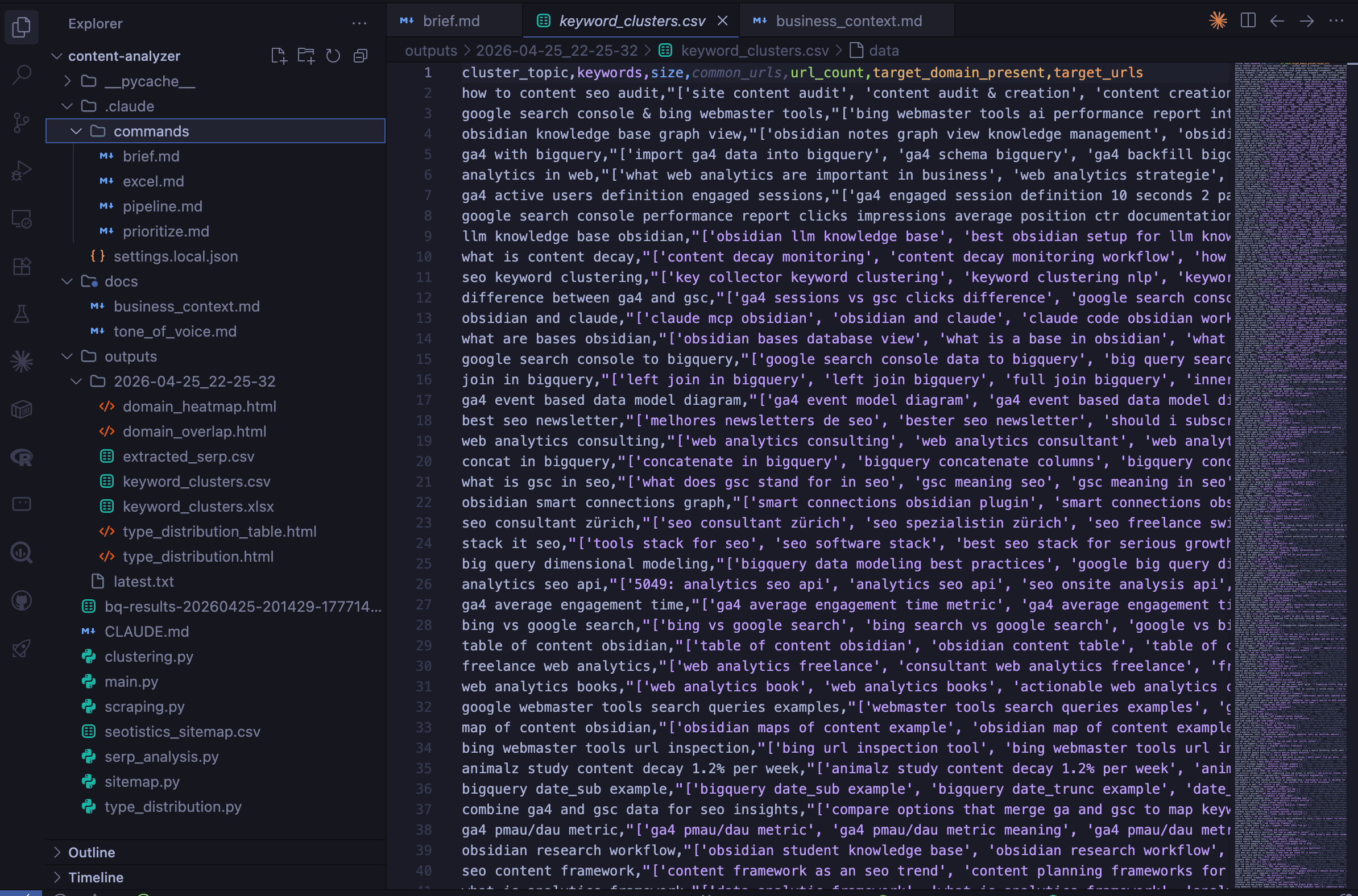
Task: Open the Search view in activity bar
Action: pos(21,74)
